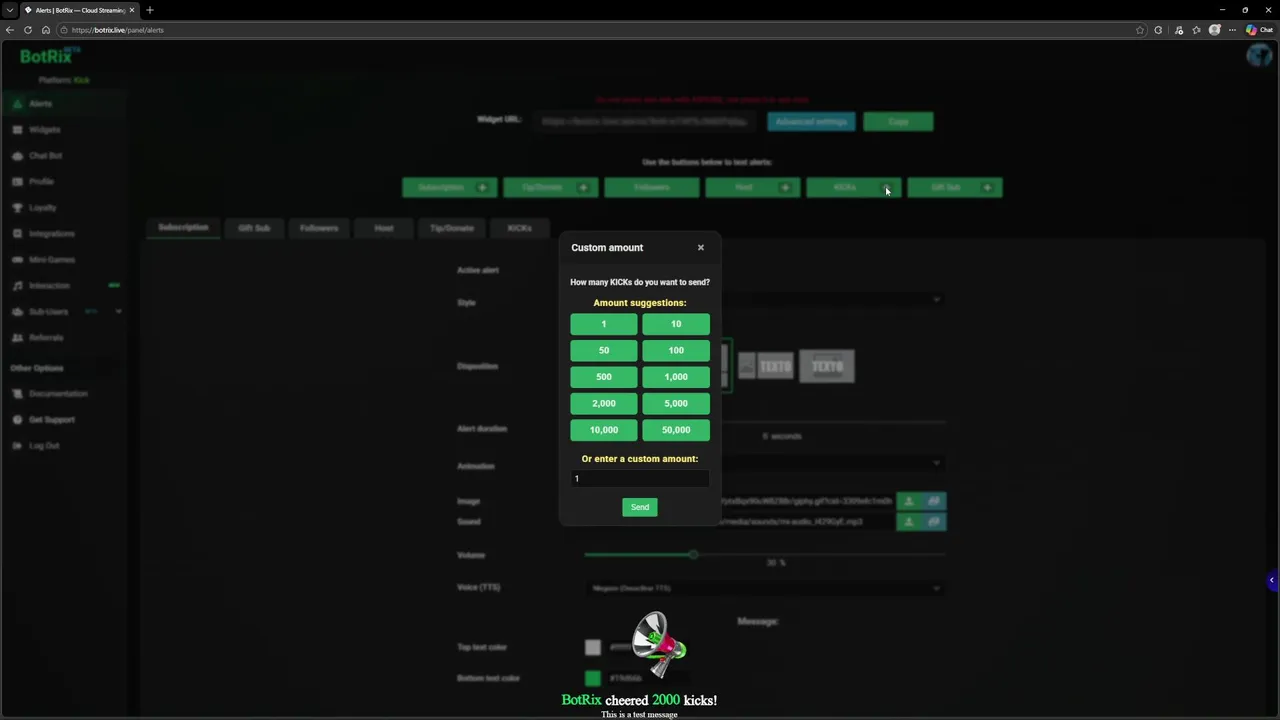Open gallery icon in the Image row
Screen dimensions: 1280x720
(934, 501)
